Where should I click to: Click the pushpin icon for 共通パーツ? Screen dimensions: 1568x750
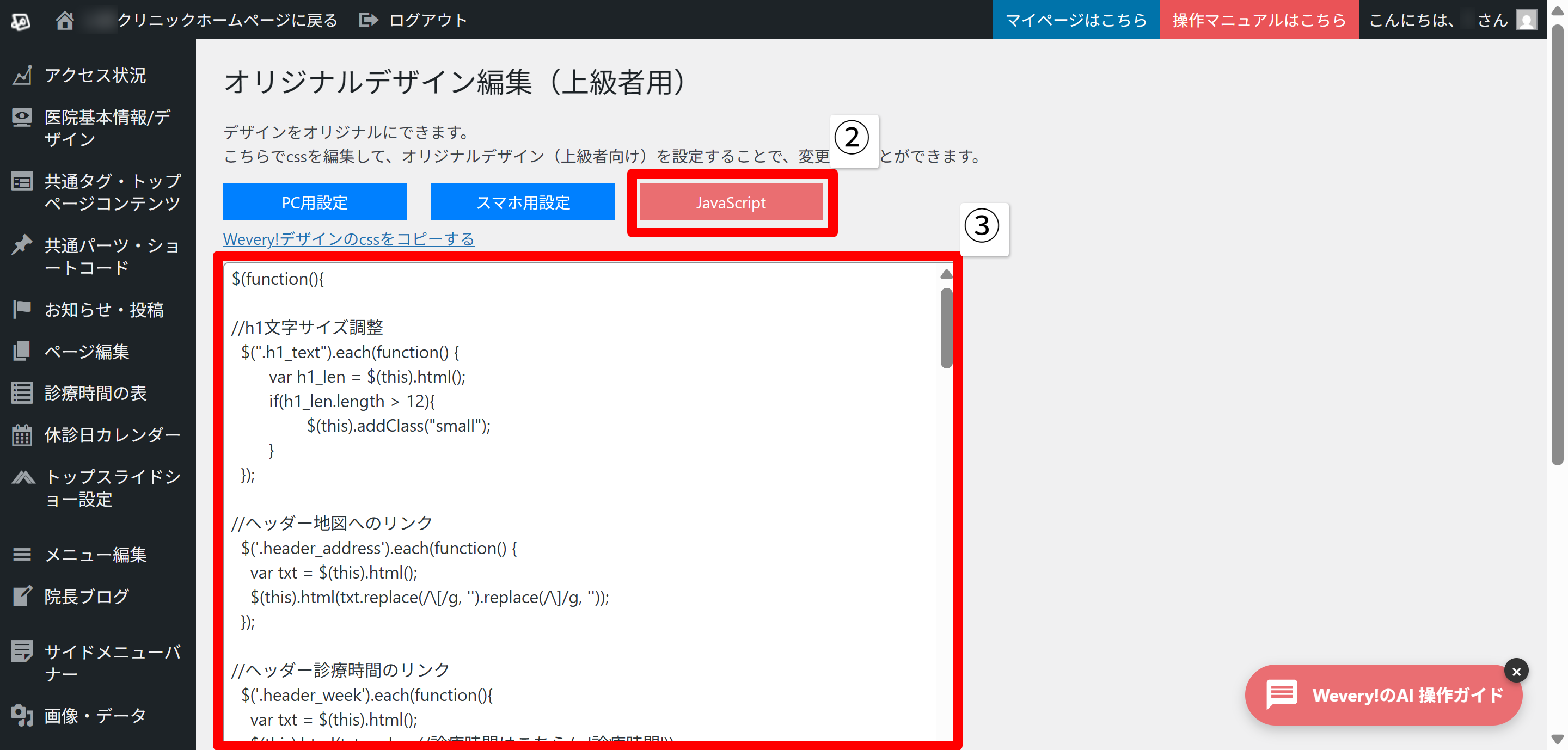coord(22,244)
